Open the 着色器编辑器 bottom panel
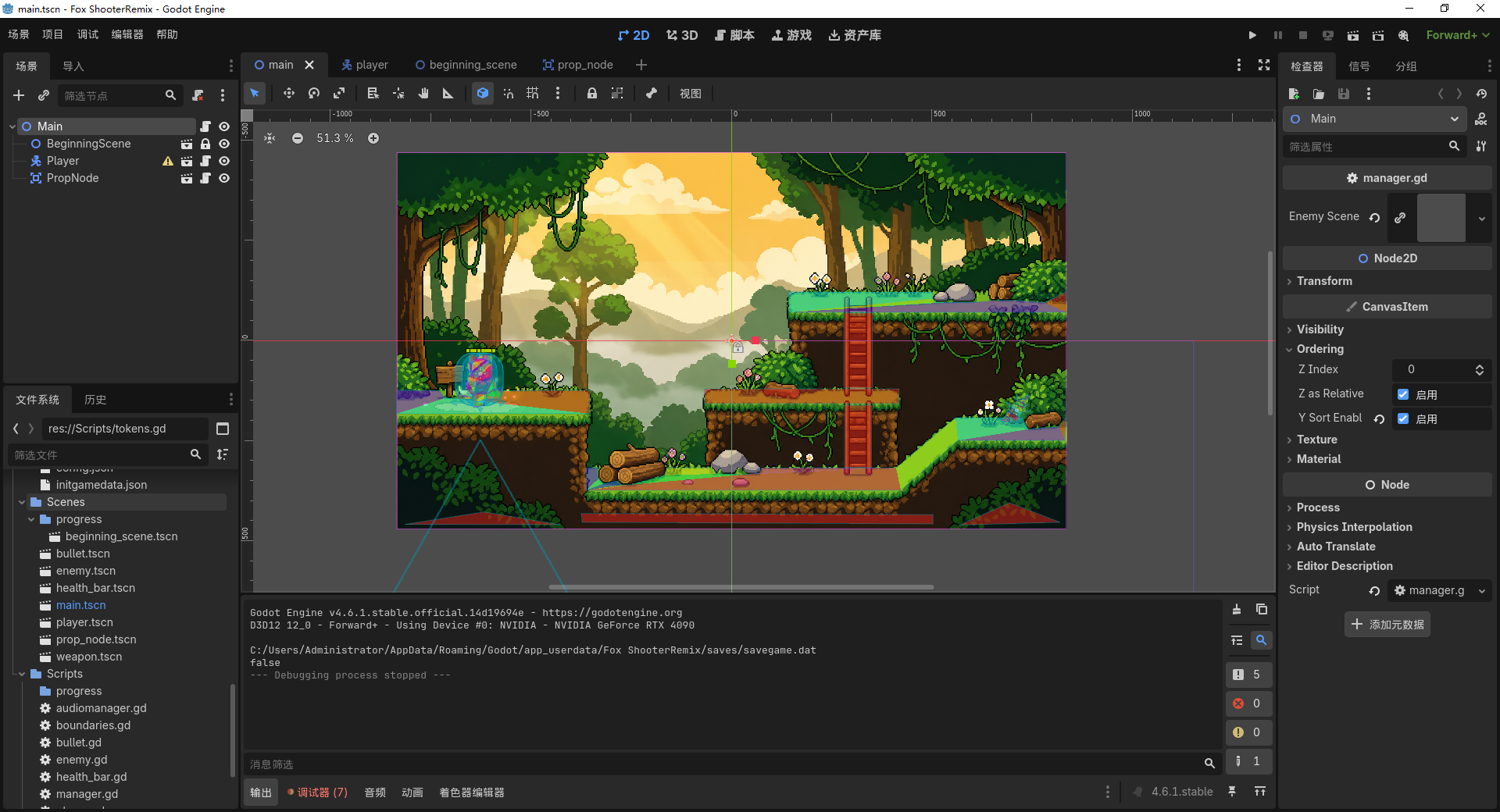This screenshot has width=1500, height=812. coord(472,792)
